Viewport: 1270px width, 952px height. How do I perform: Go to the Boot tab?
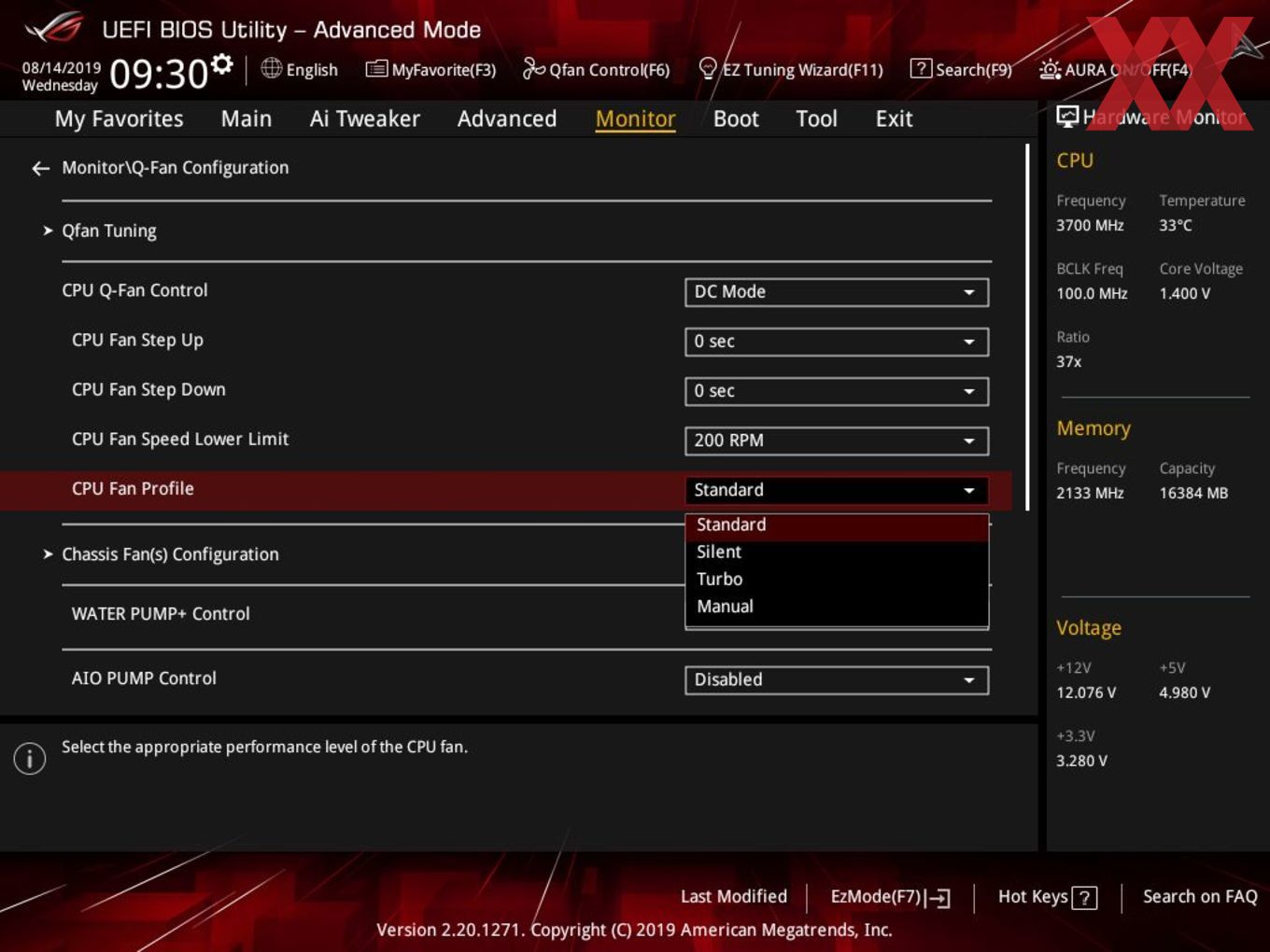(736, 119)
